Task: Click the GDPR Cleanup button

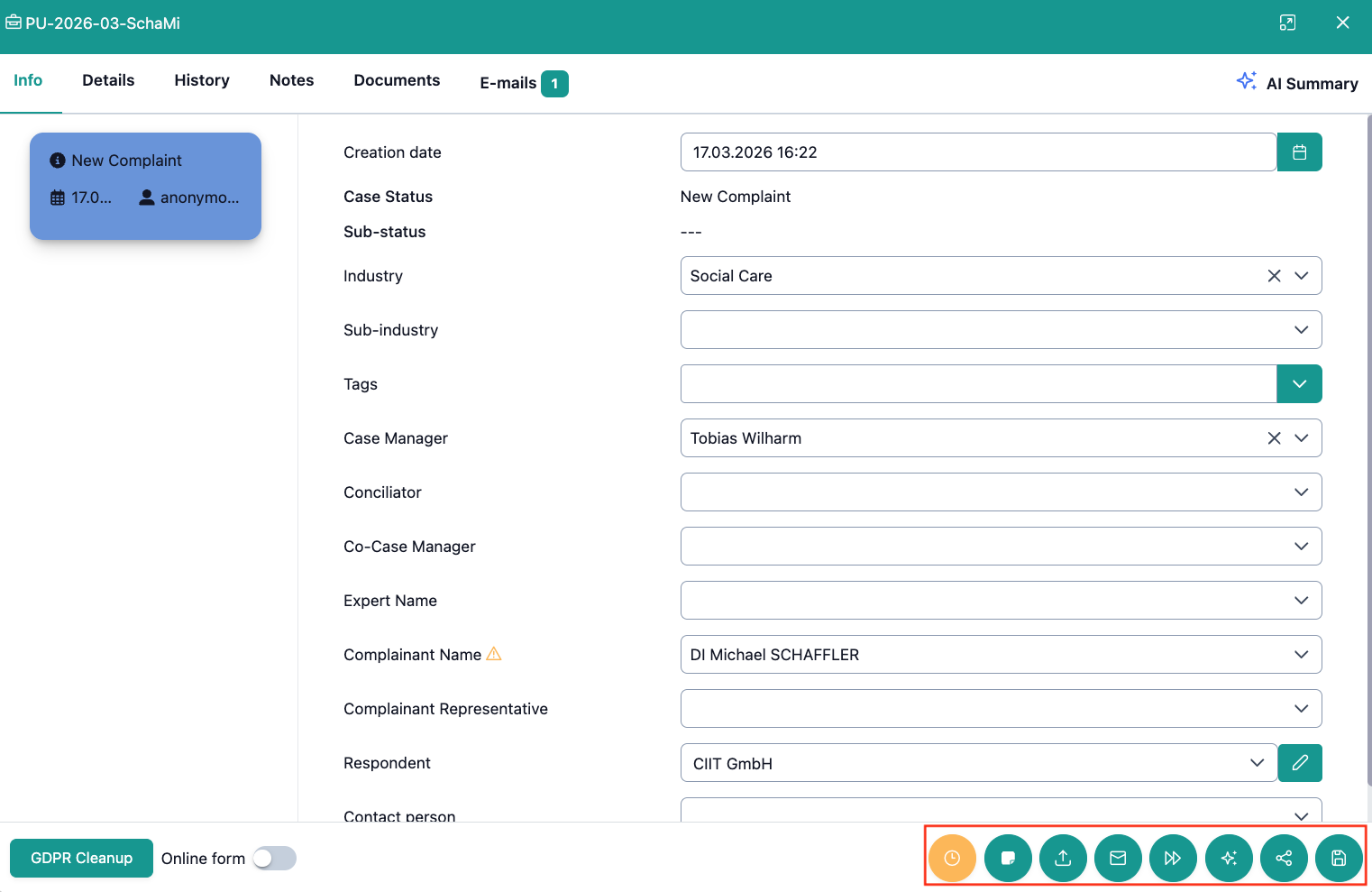Action: click(x=81, y=858)
